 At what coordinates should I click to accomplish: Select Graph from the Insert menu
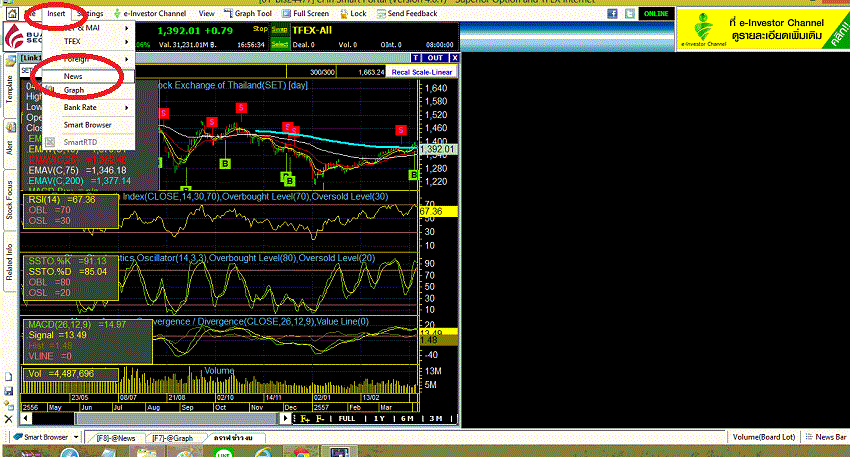coord(88,90)
